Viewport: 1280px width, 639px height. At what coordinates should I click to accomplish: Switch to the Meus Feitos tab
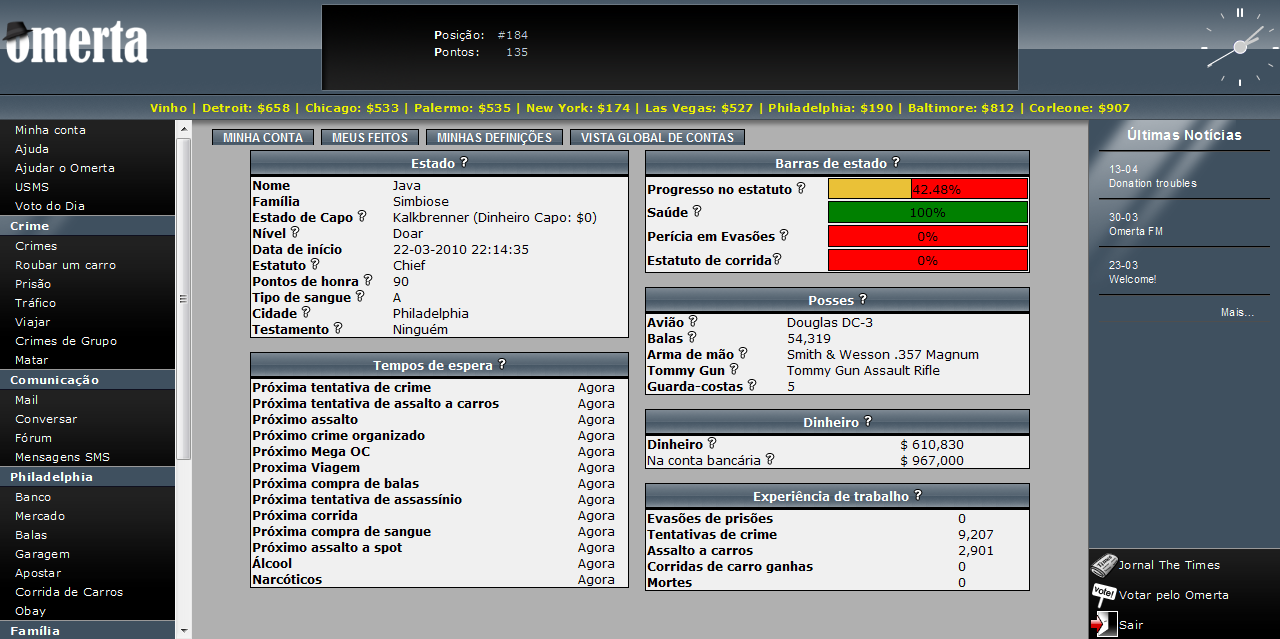click(x=370, y=138)
